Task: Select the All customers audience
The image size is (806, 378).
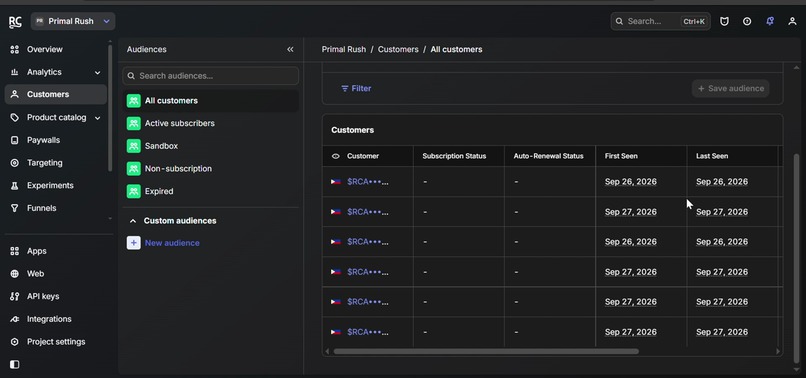Action: 211,101
